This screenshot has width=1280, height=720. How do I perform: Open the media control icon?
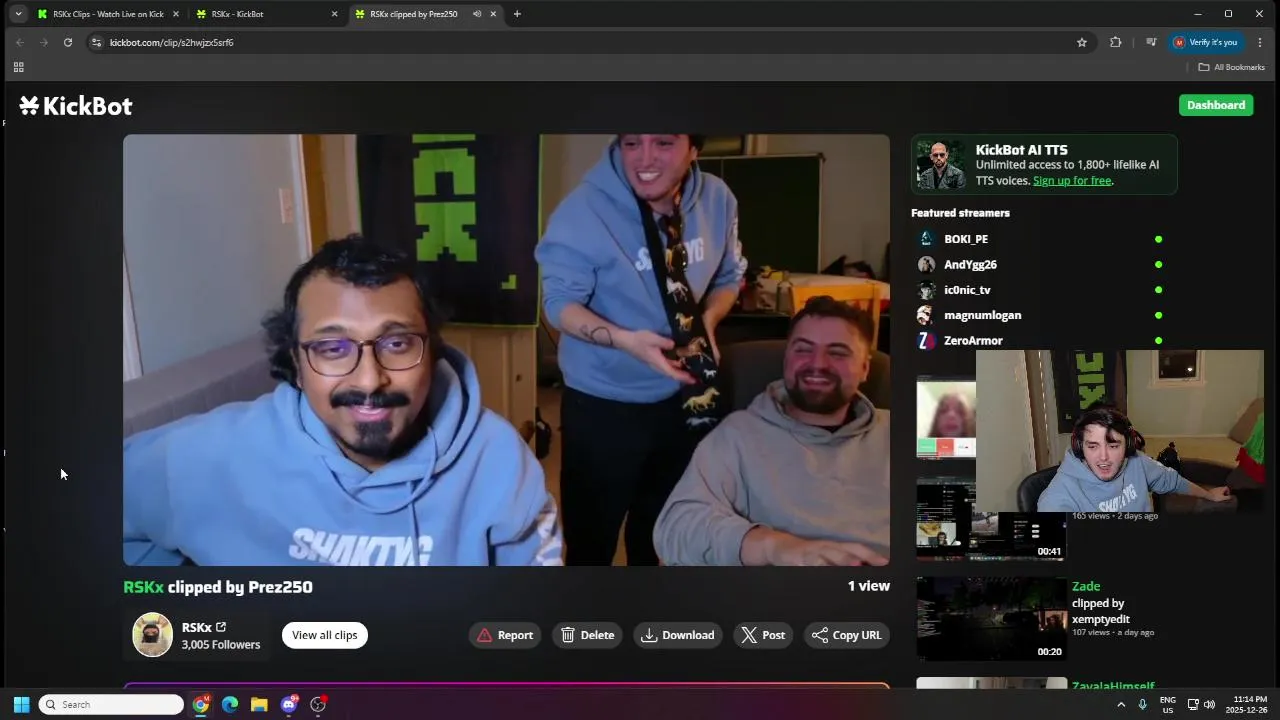click(1151, 42)
